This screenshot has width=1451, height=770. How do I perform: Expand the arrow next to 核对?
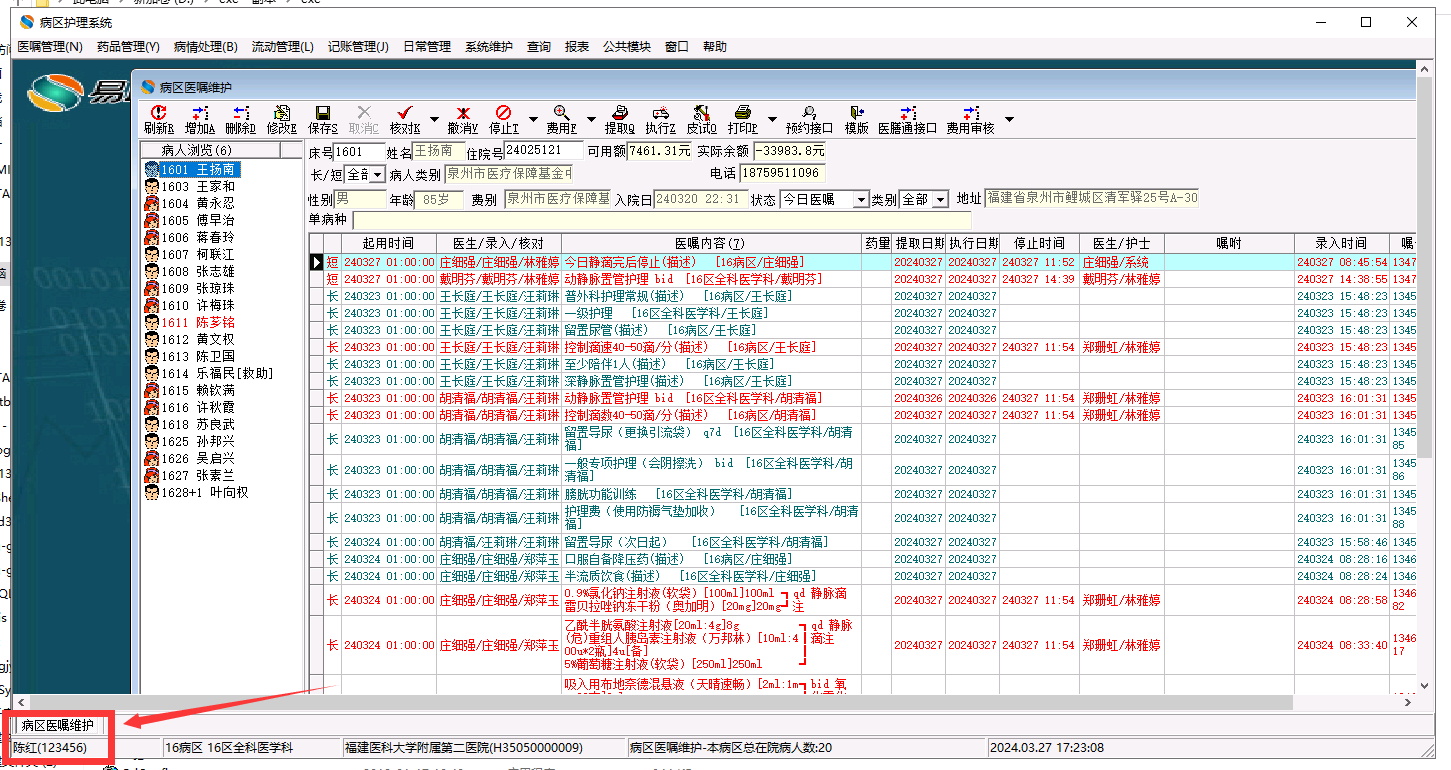[x=434, y=120]
